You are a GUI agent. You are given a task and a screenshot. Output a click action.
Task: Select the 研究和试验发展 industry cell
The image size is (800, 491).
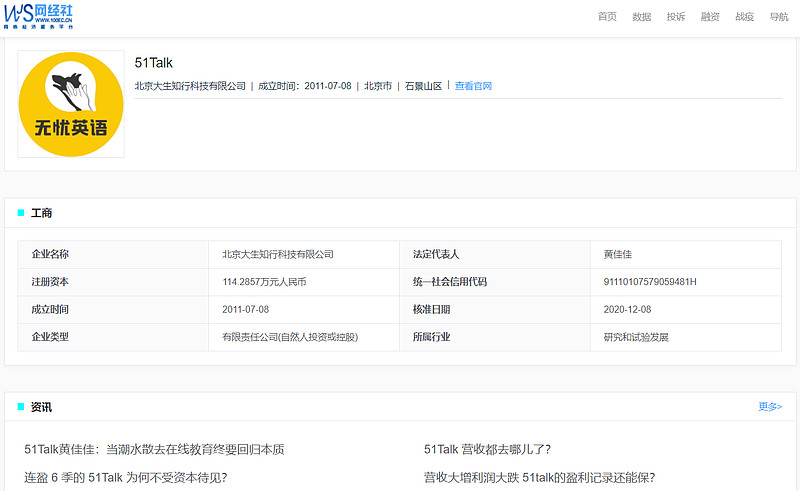pyautogui.click(x=686, y=337)
